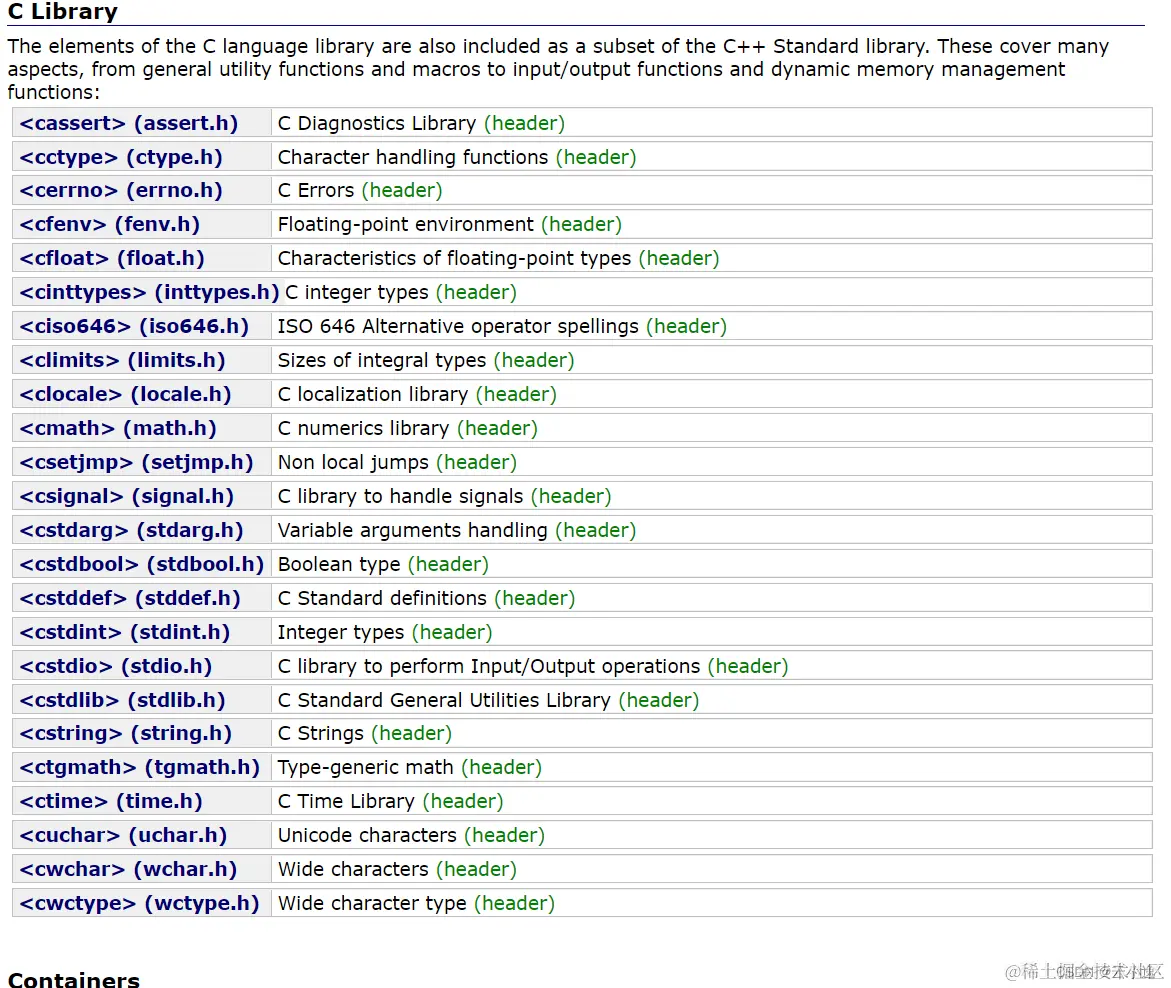Click the 'C integer types' description
1171x988 pixels.
(357, 293)
